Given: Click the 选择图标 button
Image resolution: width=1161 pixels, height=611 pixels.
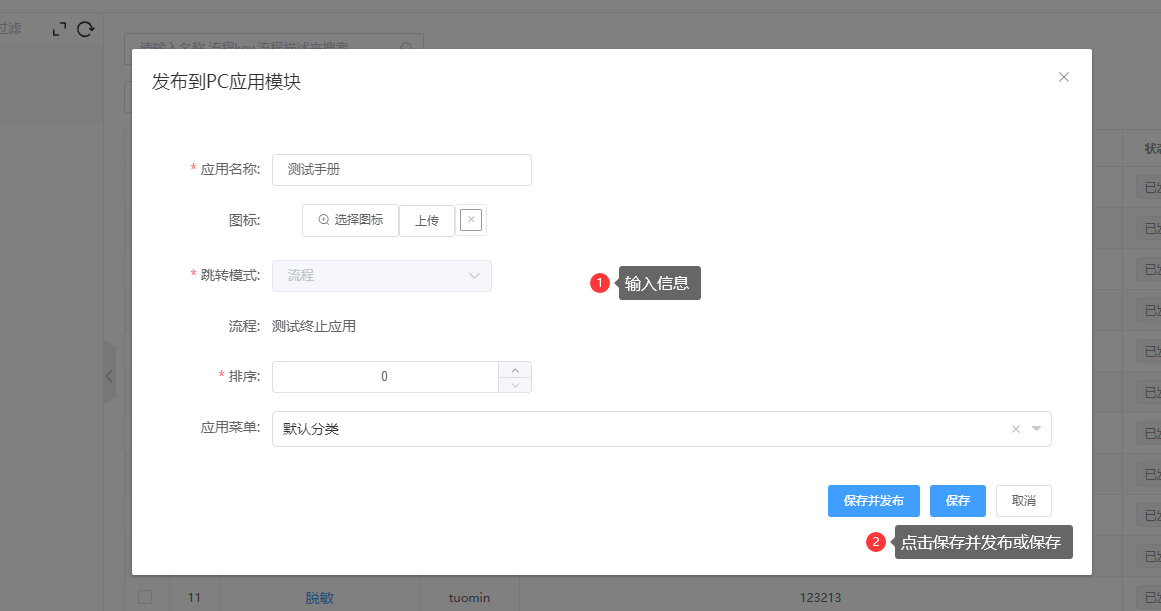Looking at the screenshot, I should point(350,220).
